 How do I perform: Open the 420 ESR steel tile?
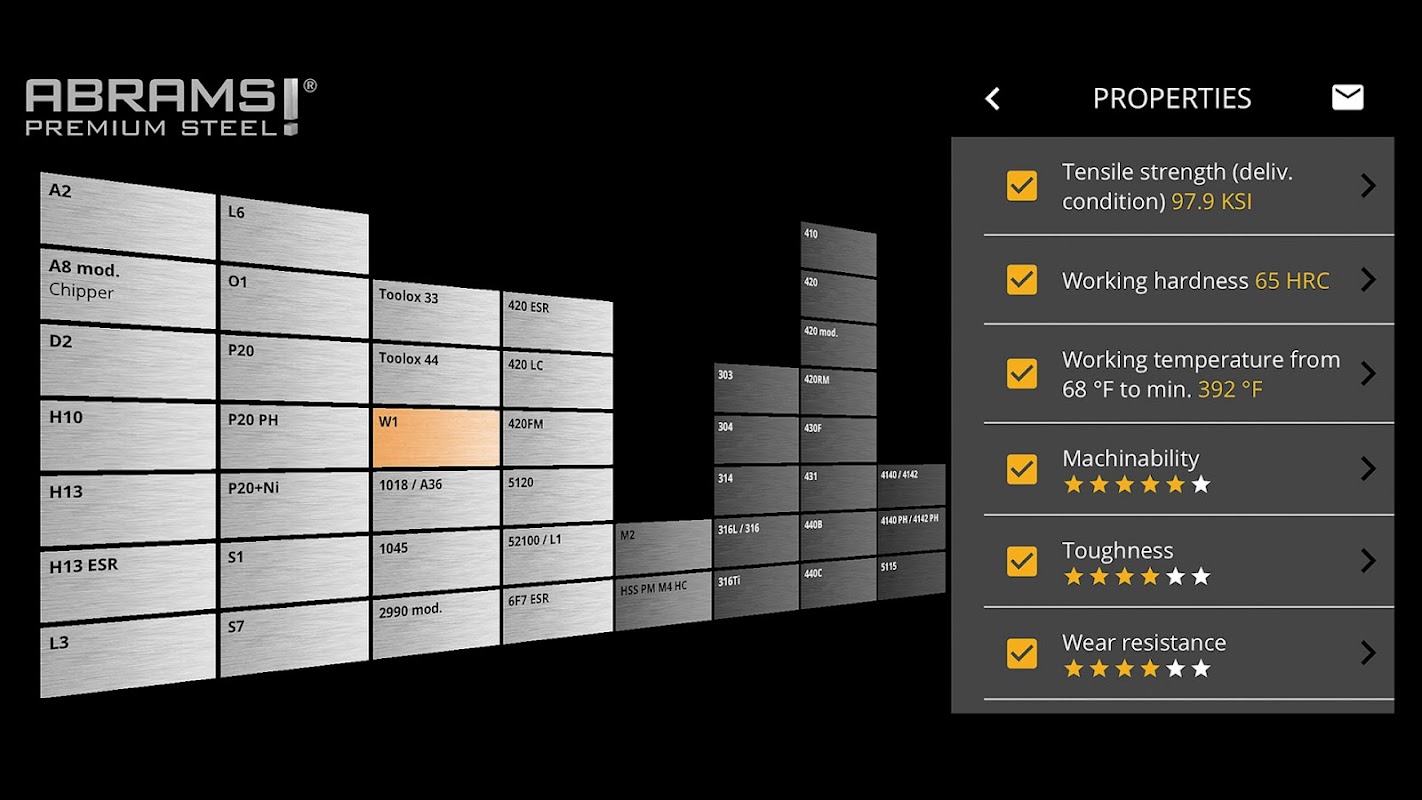point(557,321)
